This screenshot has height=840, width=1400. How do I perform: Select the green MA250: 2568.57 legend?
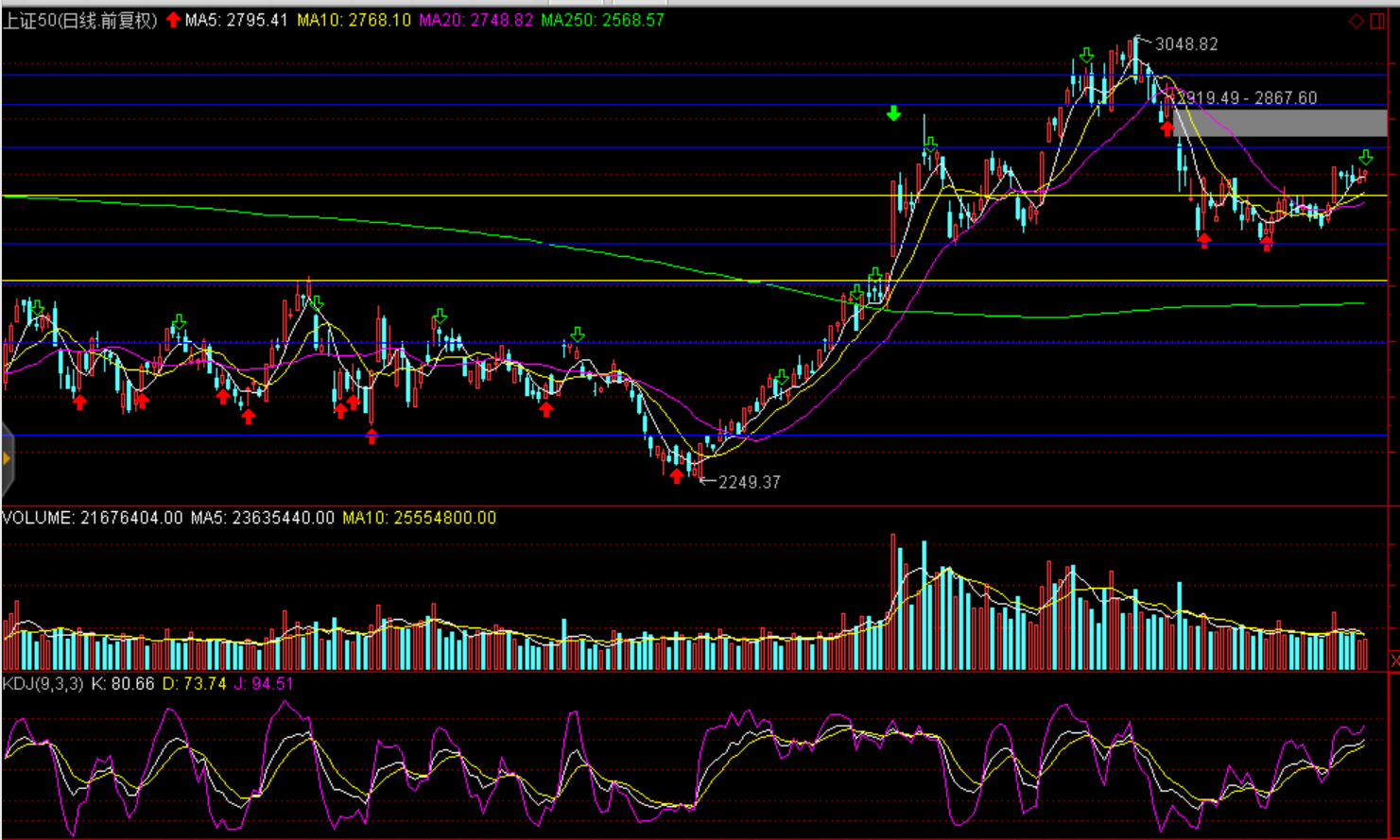[602, 20]
